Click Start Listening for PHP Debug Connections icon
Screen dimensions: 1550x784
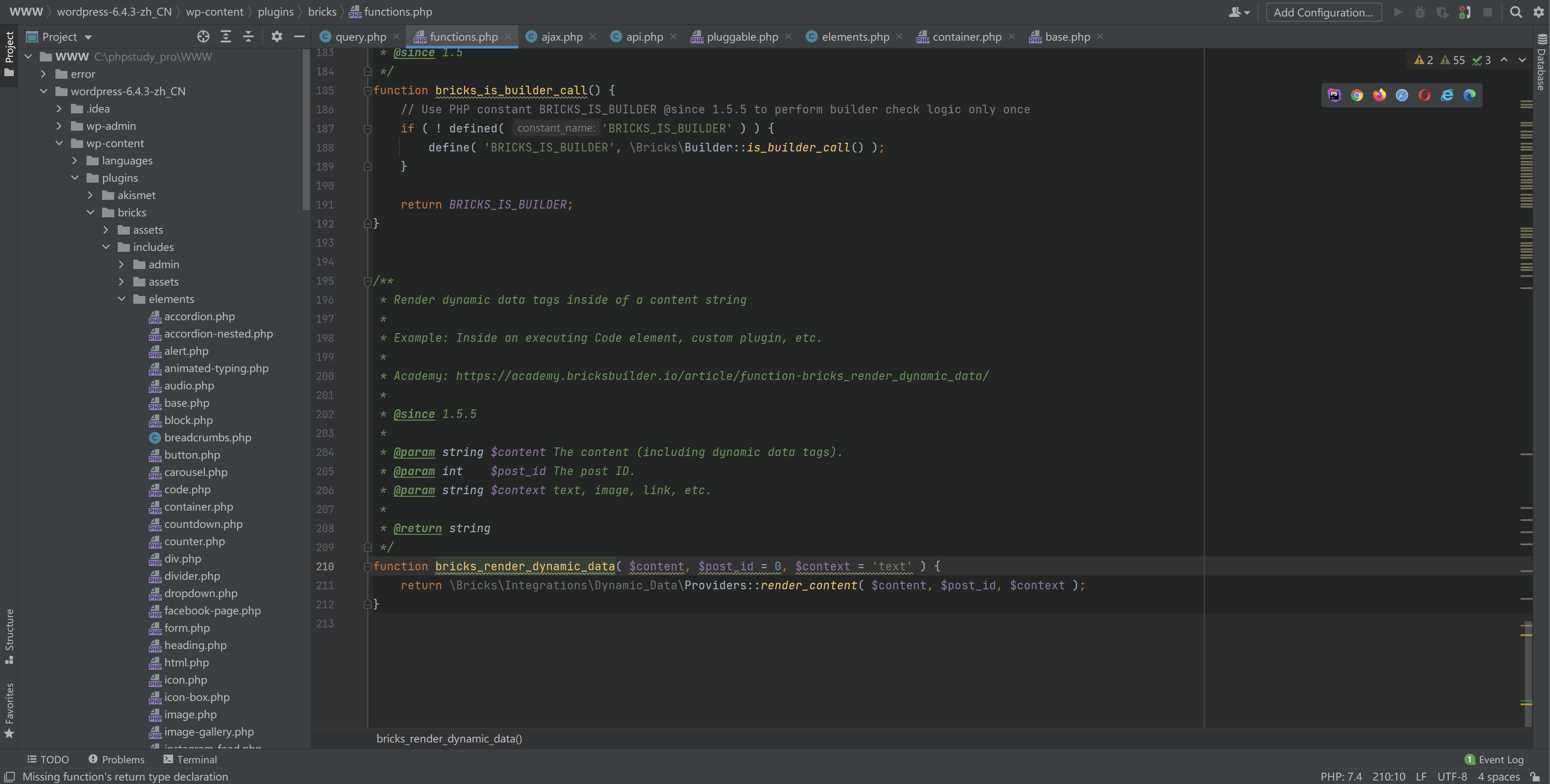point(1465,12)
